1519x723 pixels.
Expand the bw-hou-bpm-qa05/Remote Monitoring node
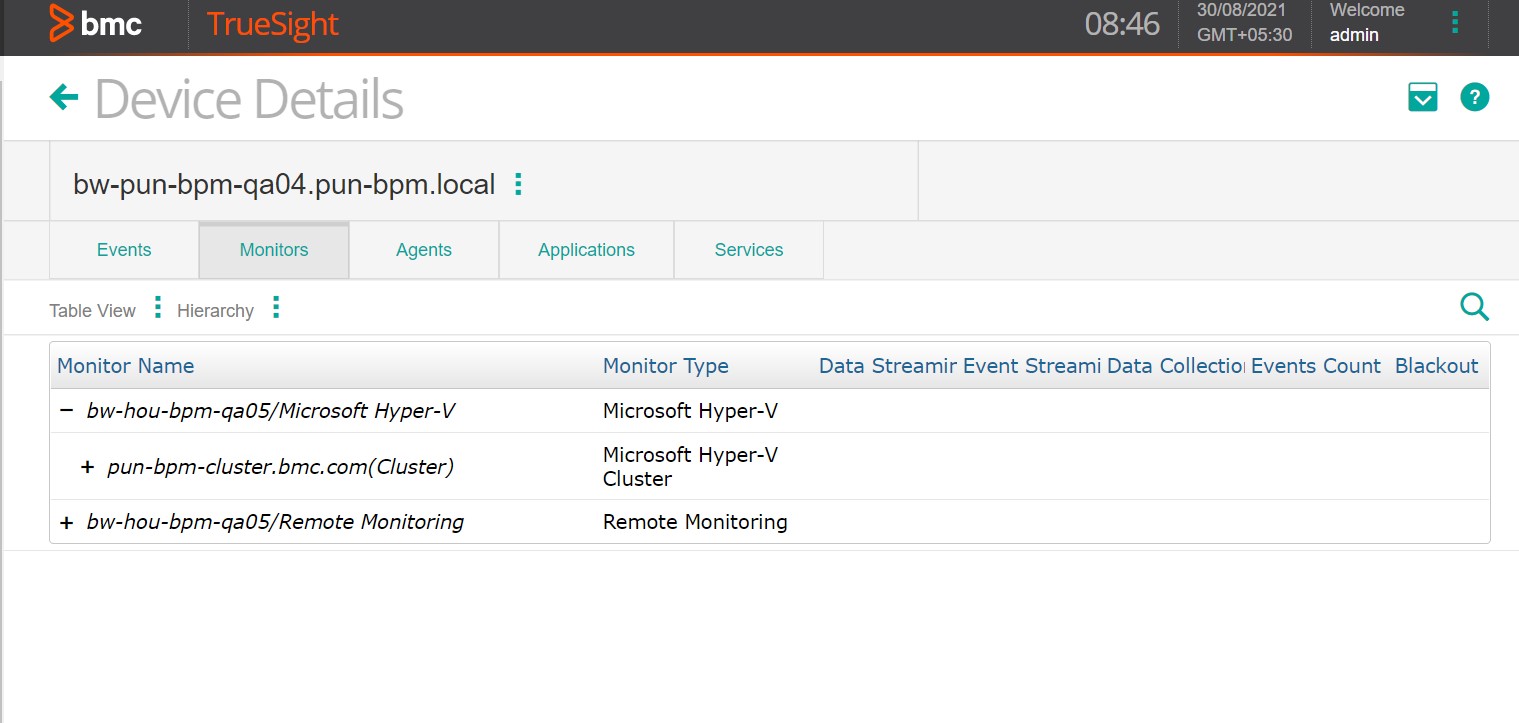[x=67, y=522]
